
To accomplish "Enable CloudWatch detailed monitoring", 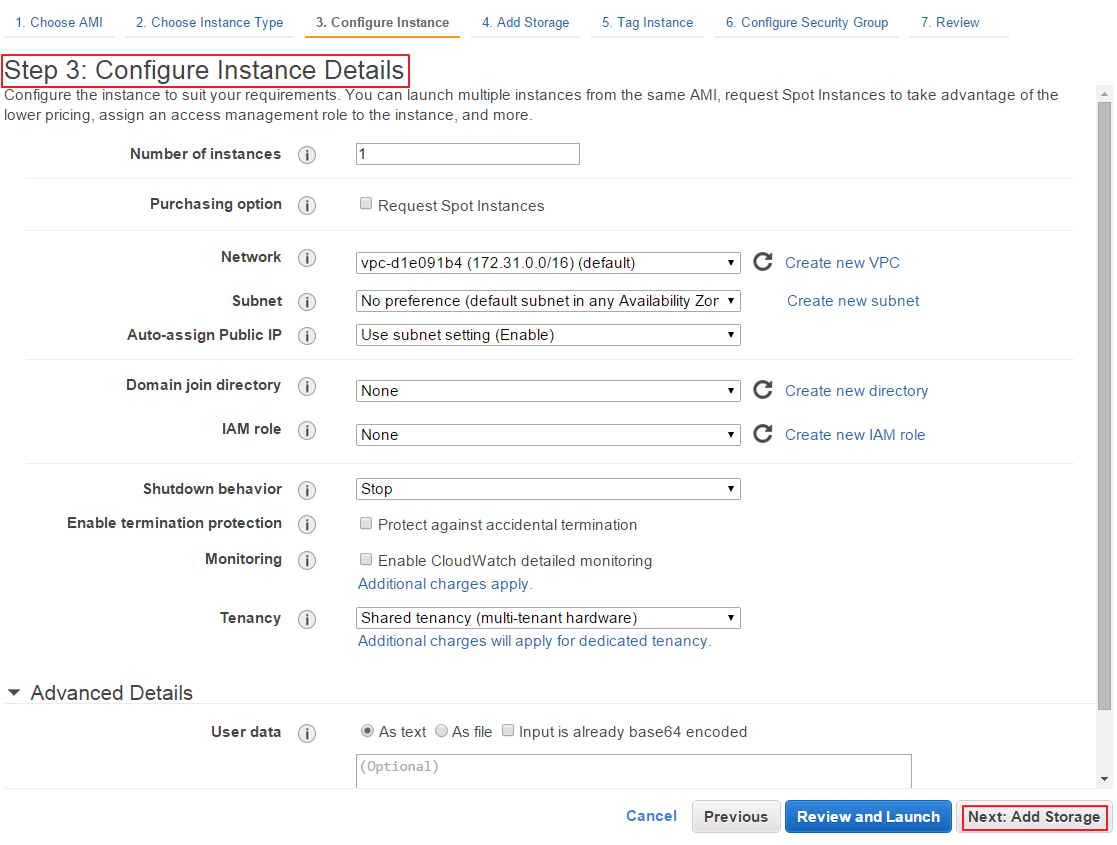I will point(366,561).
